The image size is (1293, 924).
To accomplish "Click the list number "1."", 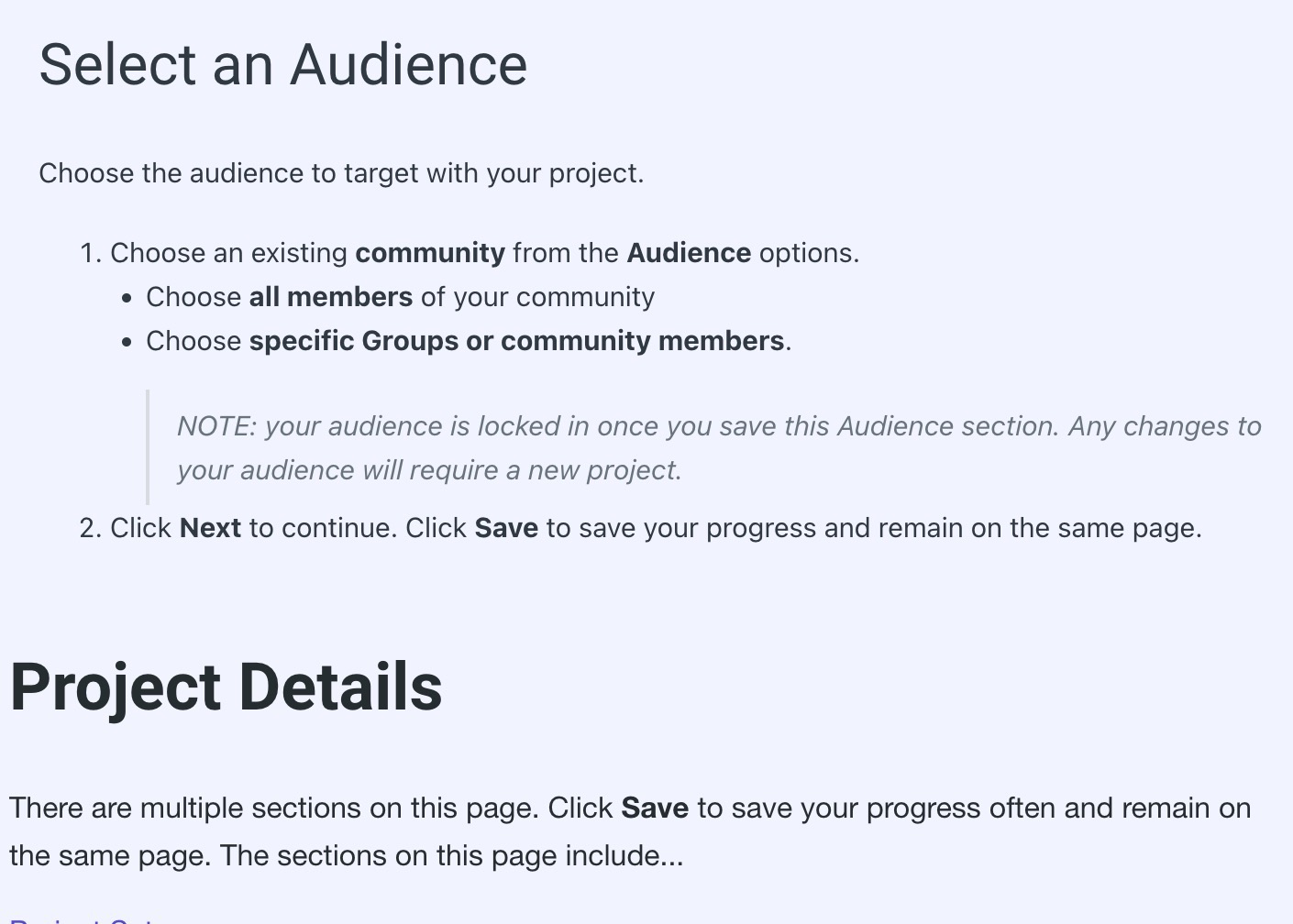I will pyautogui.click(x=90, y=253).
